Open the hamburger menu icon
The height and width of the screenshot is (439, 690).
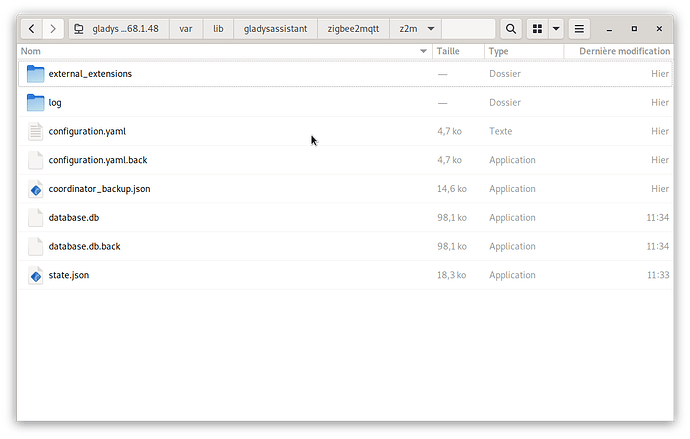pyautogui.click(x=579, y=29)
